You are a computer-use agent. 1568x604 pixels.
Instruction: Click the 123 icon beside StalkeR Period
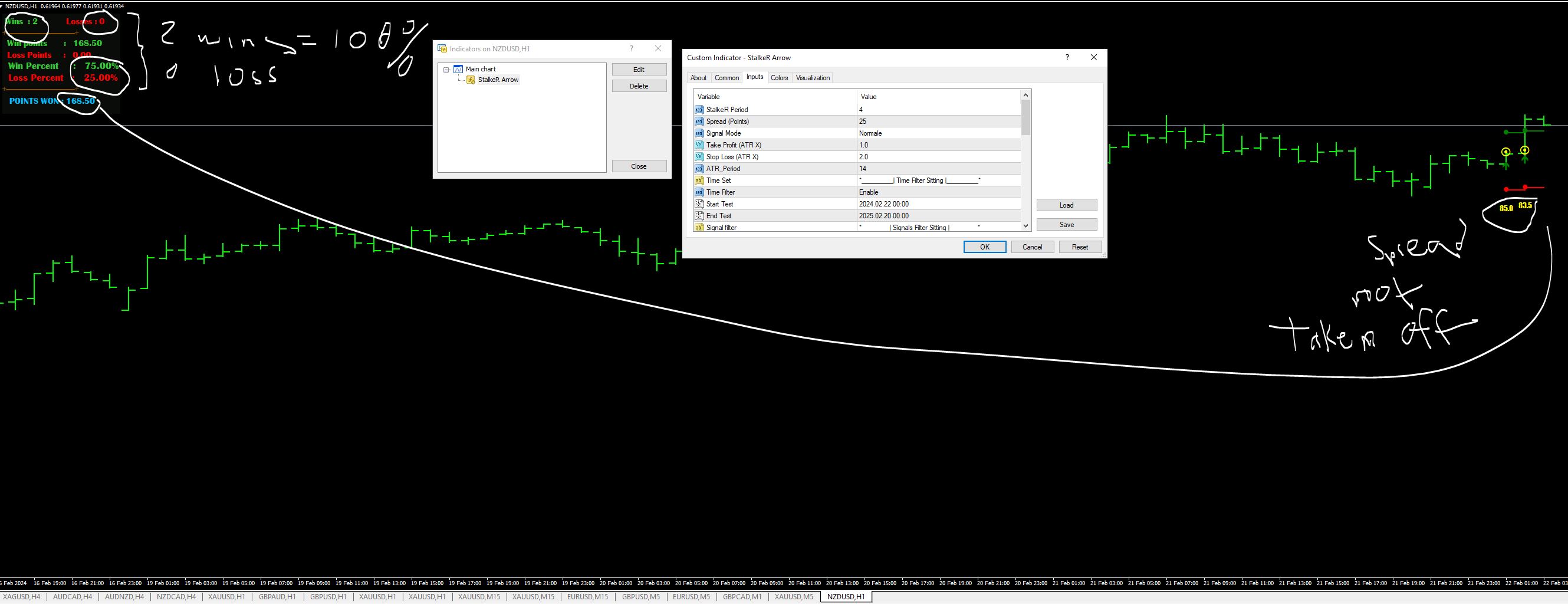coord(698,110)
